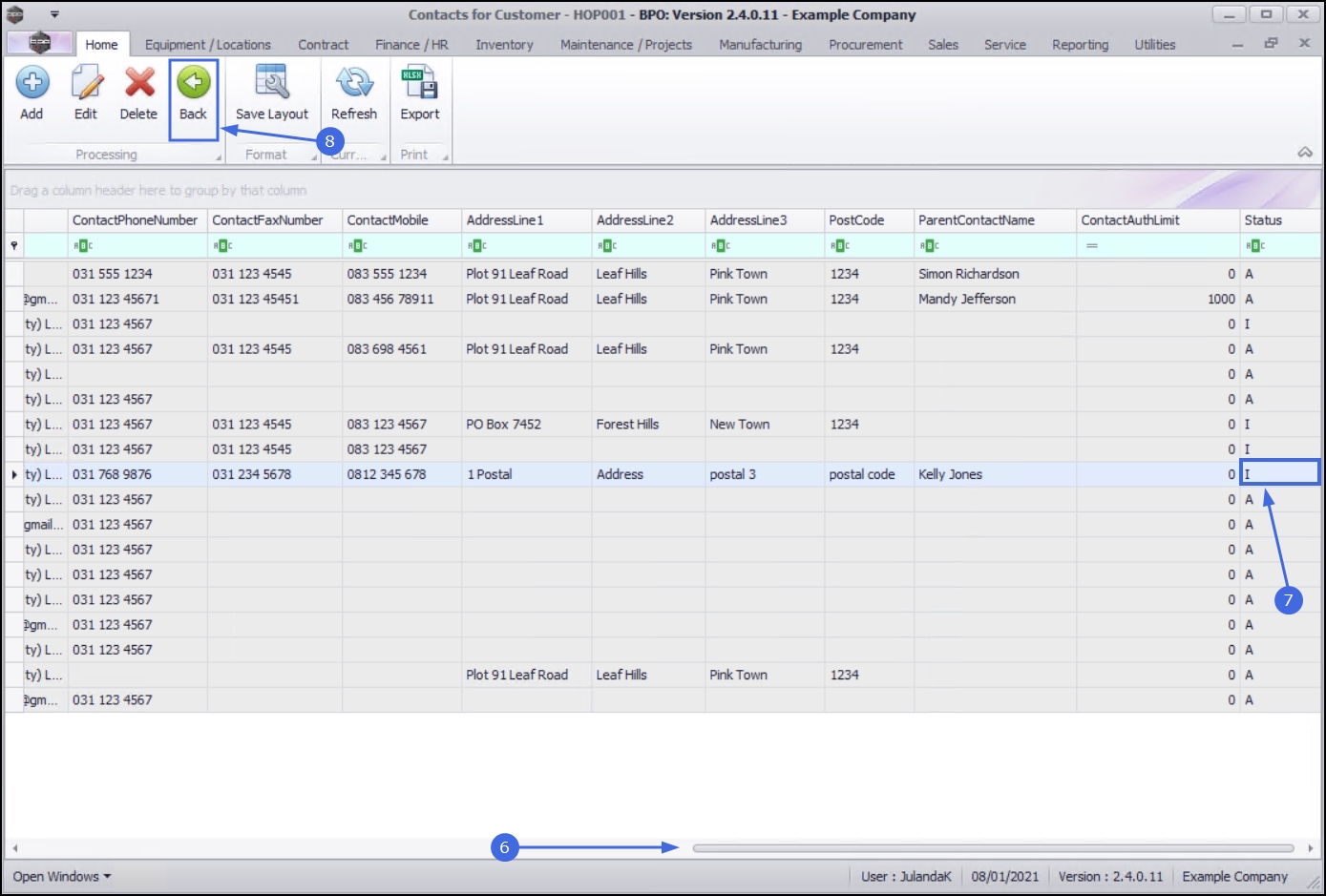Expand the Processing group launcher
This screenshot has width=1326, height=896.
tap(219, 157)
